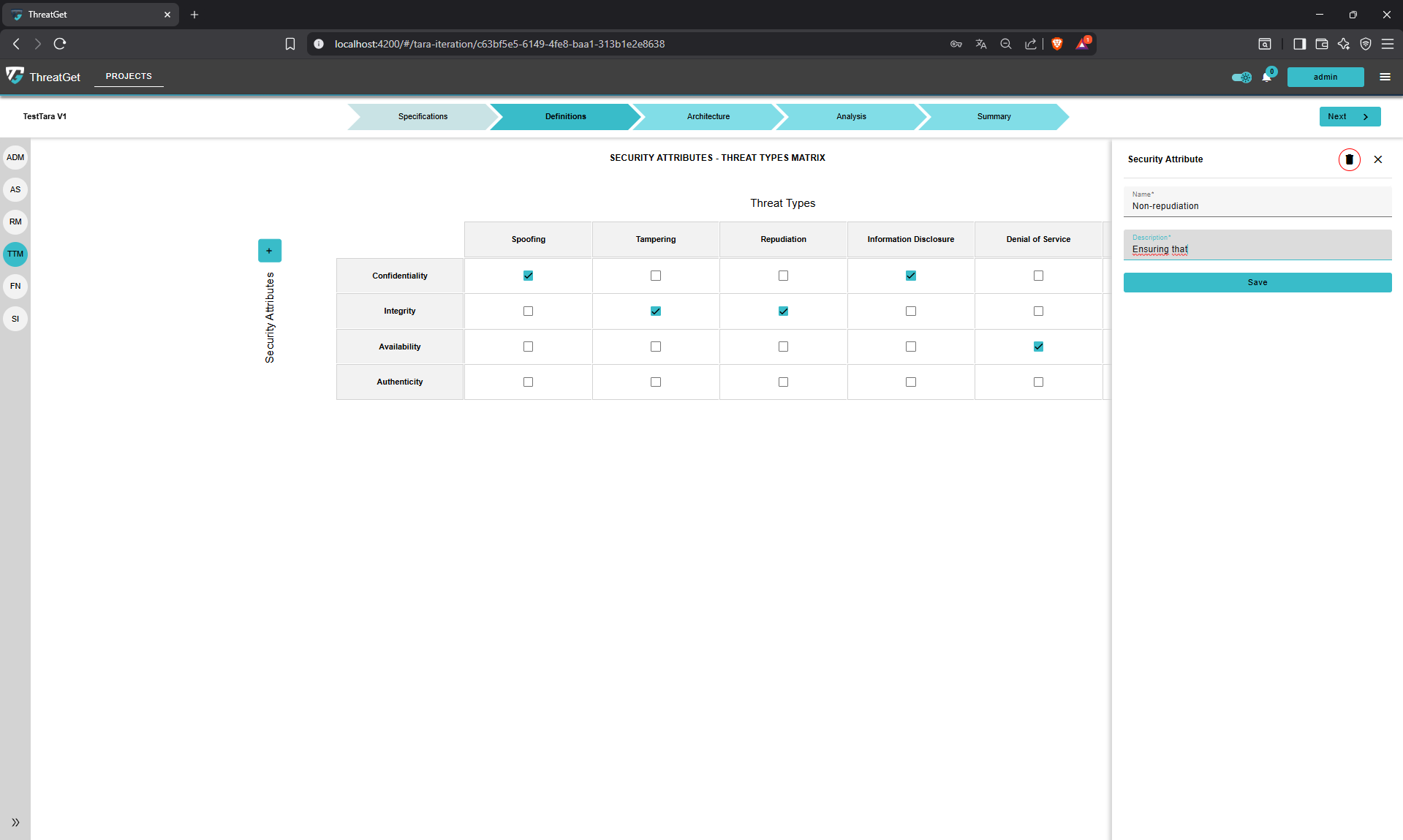Open the FN section from the sidebar
1403x840 pixels.
tap(15, 286)
